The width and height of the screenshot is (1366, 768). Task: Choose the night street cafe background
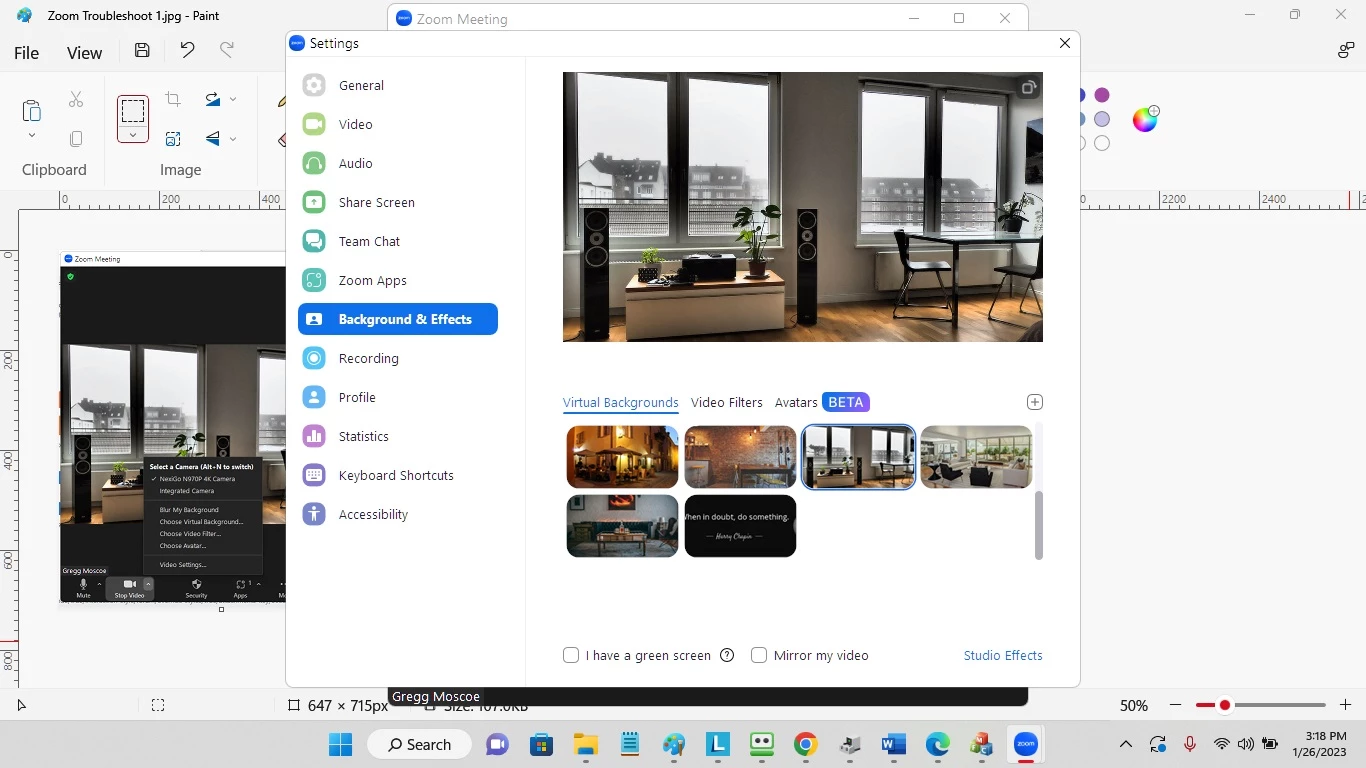(622, 457)
